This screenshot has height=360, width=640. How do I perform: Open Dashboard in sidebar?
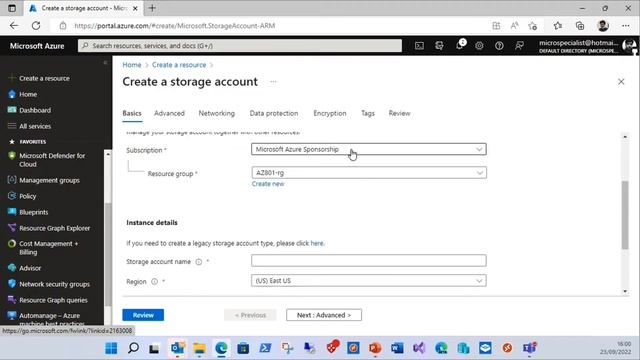[x=35, y=110]
